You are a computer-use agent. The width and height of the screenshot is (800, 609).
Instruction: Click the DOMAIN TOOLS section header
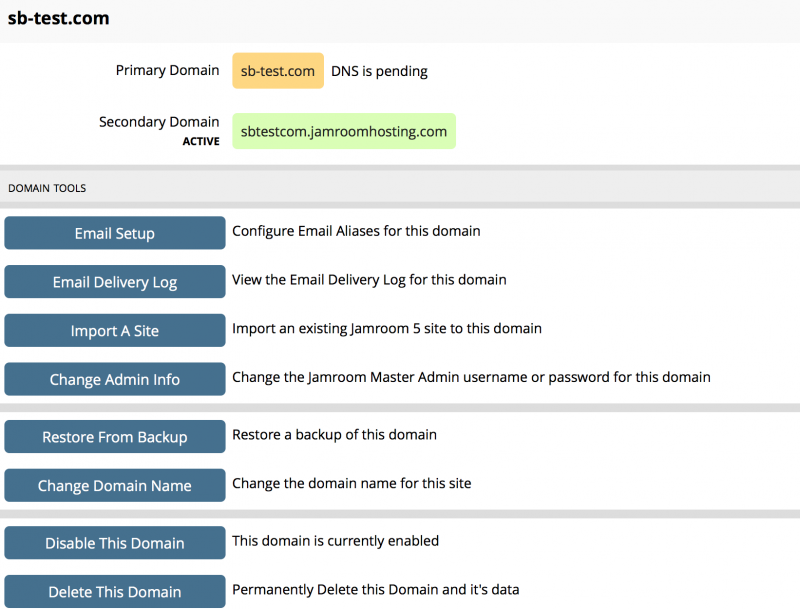pos(47,188)
